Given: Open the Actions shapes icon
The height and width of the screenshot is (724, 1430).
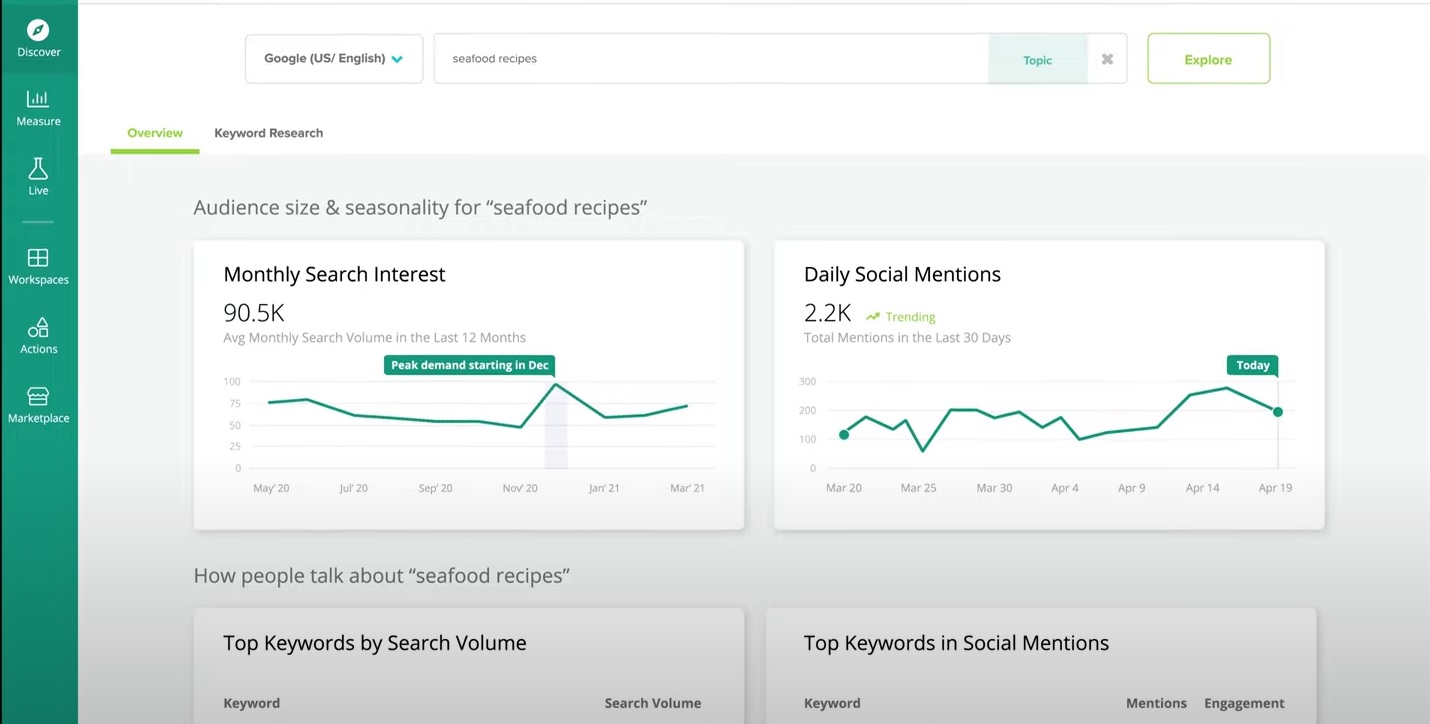Looking at the screenshot, I should point(38,328).
